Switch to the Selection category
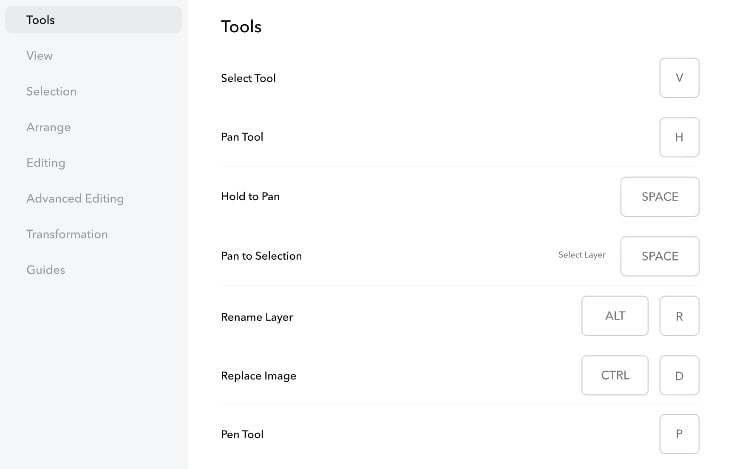 click(51, 92)
